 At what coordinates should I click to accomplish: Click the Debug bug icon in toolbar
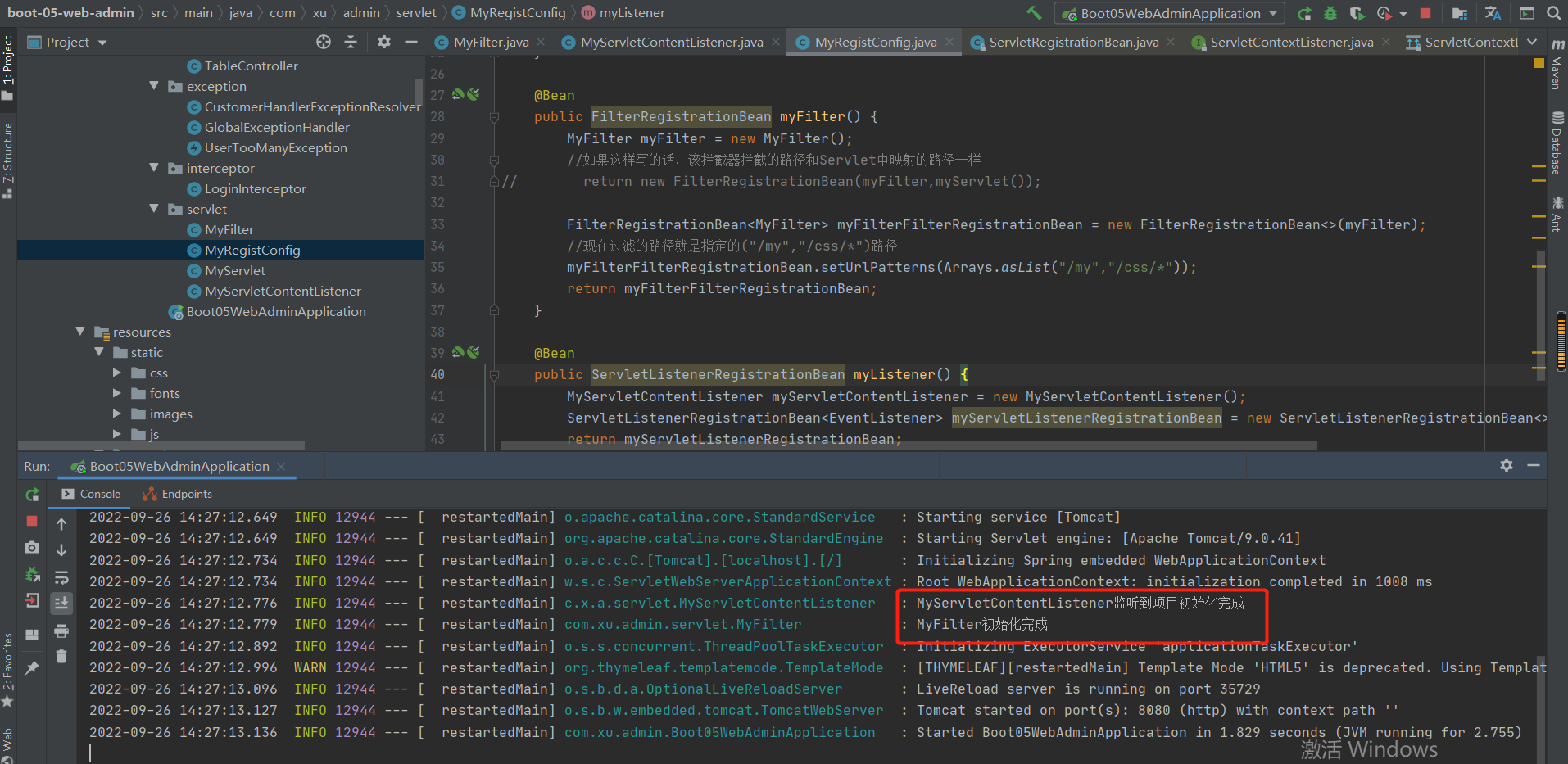point(1330,13)
